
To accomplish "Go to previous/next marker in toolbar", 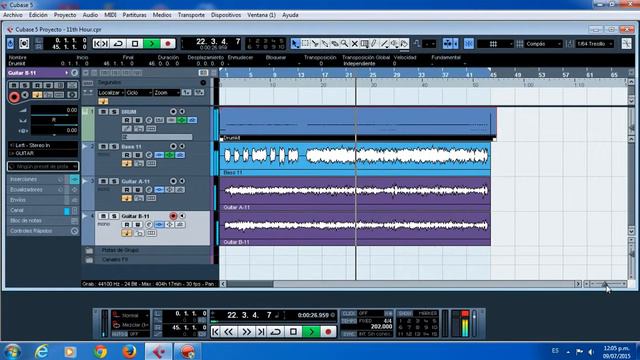I will pos(101,44).
